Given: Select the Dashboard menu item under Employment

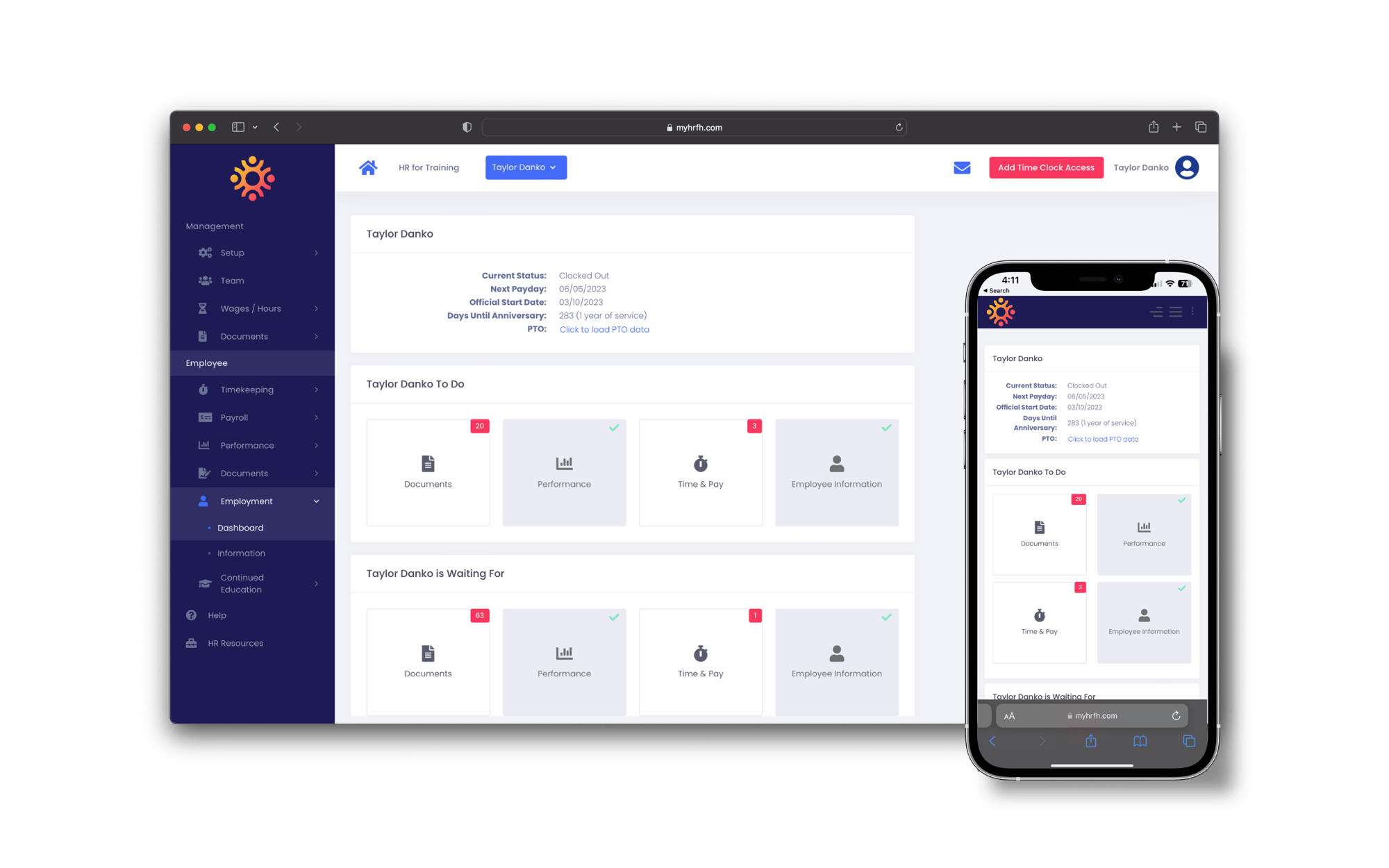Looking at the screenshot, I should (240, 527).
